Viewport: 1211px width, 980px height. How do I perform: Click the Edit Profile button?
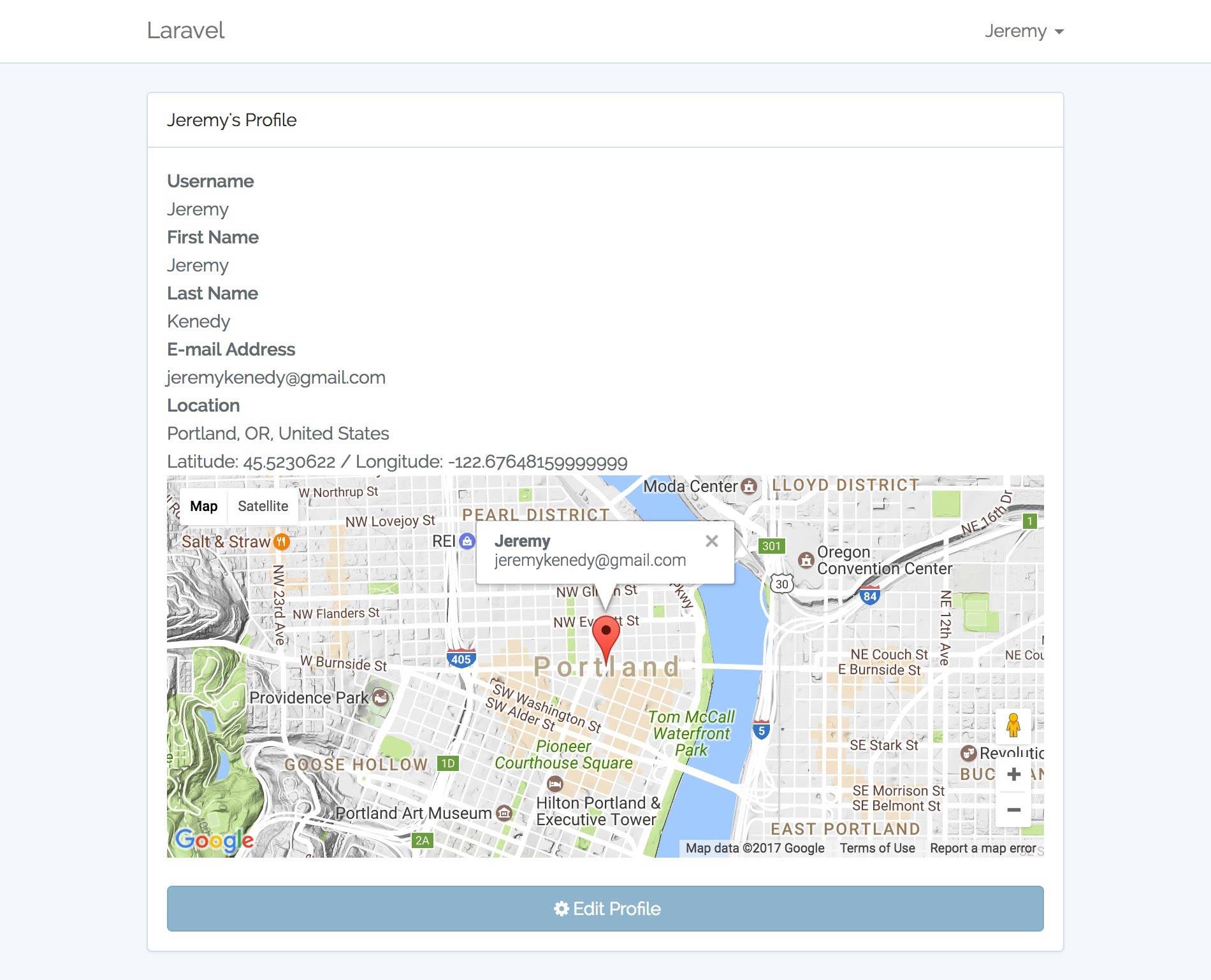[605, 909]
